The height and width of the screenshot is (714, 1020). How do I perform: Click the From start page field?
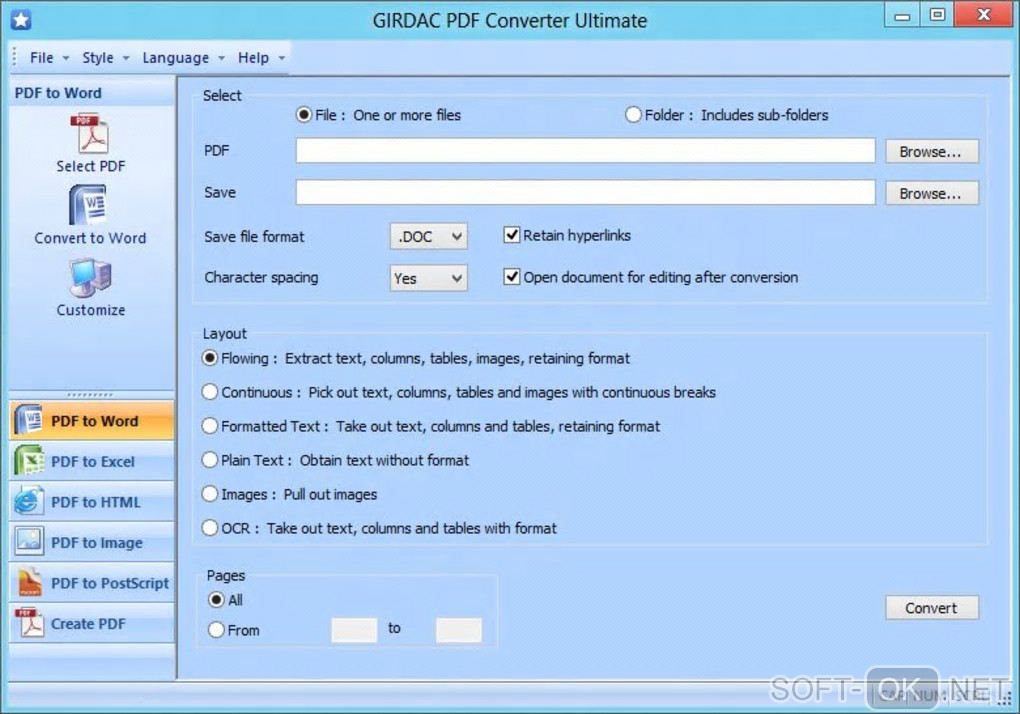(x=354, y=629)
